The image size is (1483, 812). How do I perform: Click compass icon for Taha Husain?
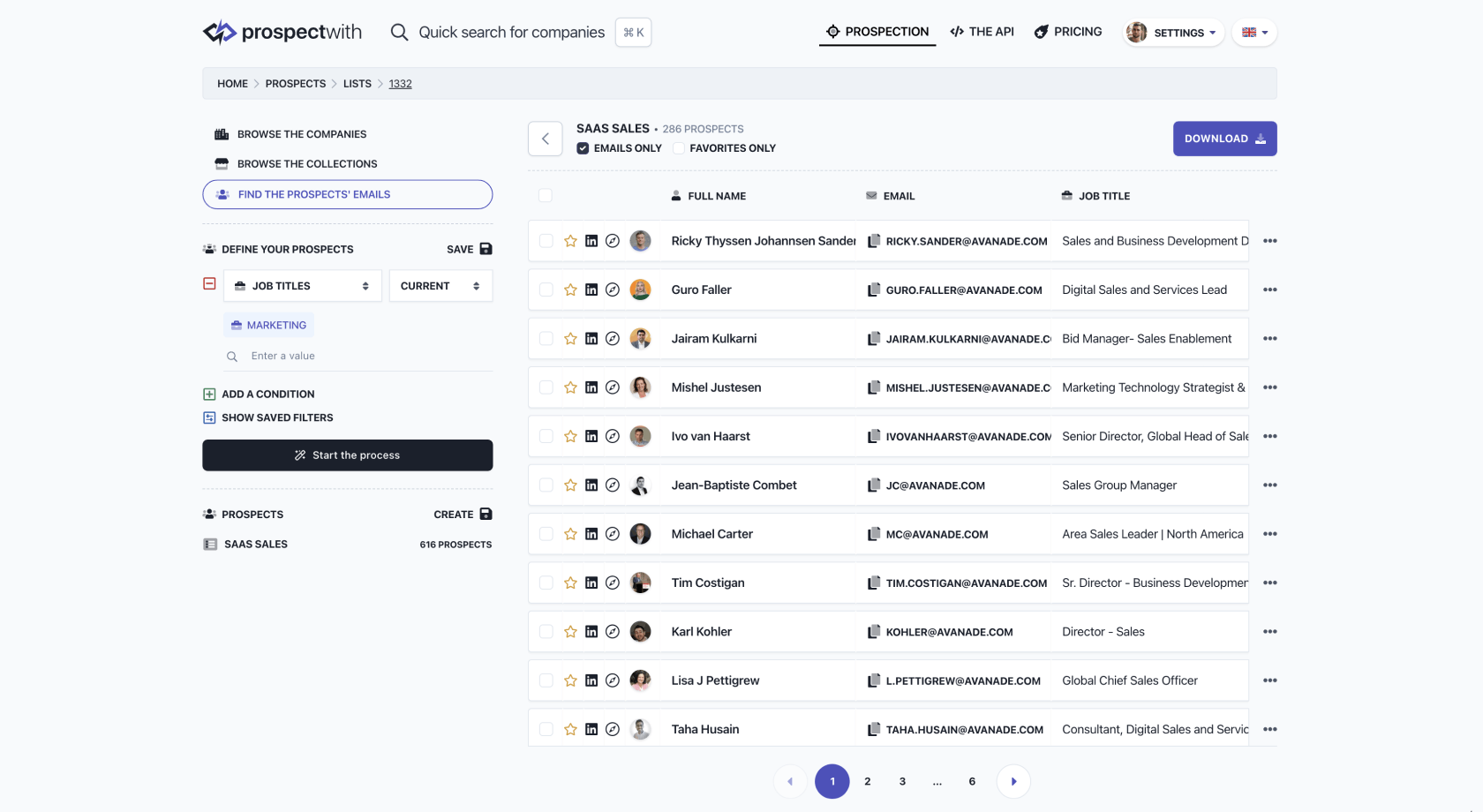[613, 729]
